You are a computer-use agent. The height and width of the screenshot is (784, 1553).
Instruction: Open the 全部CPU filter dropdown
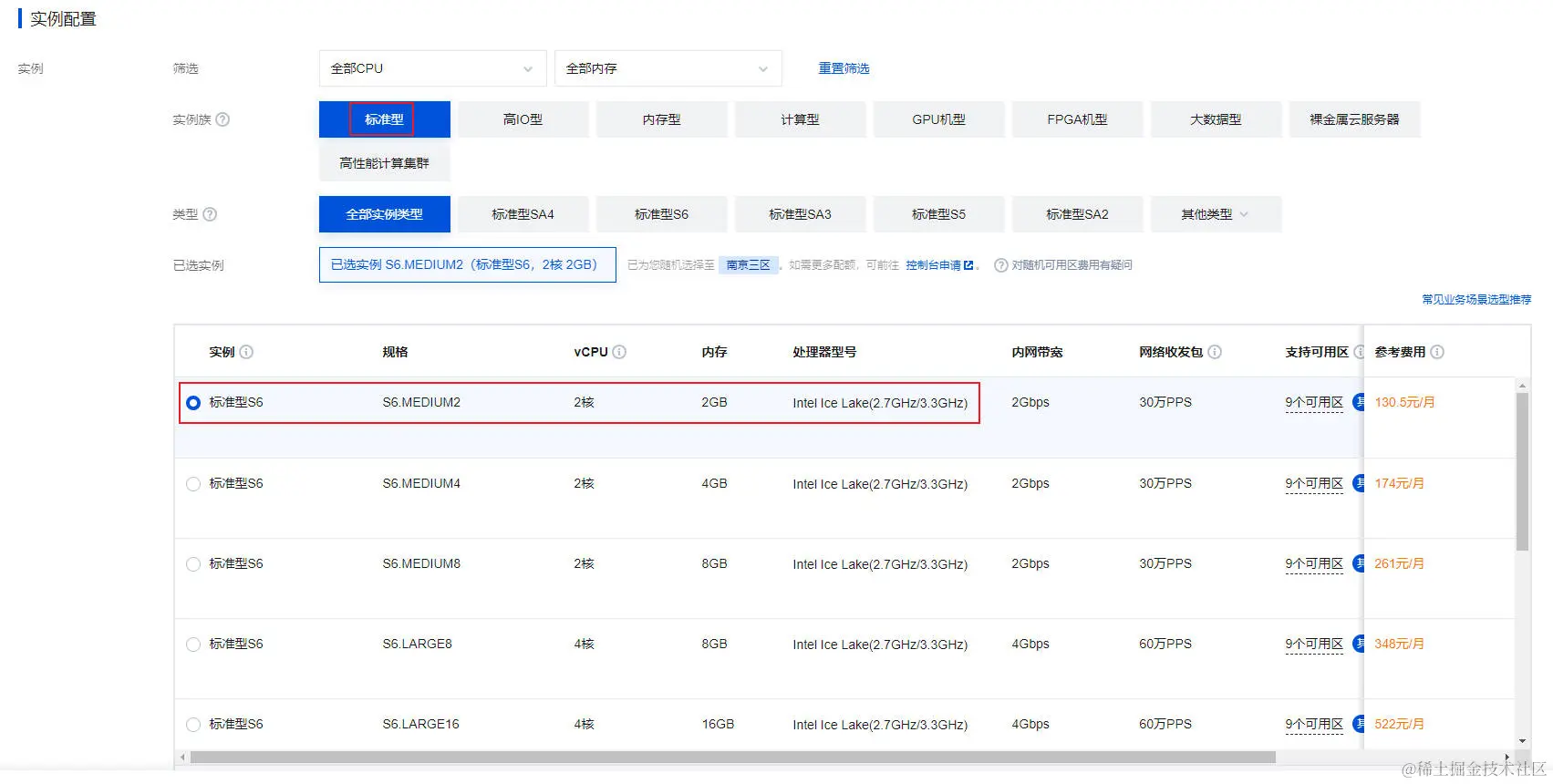tap(433, 68)
